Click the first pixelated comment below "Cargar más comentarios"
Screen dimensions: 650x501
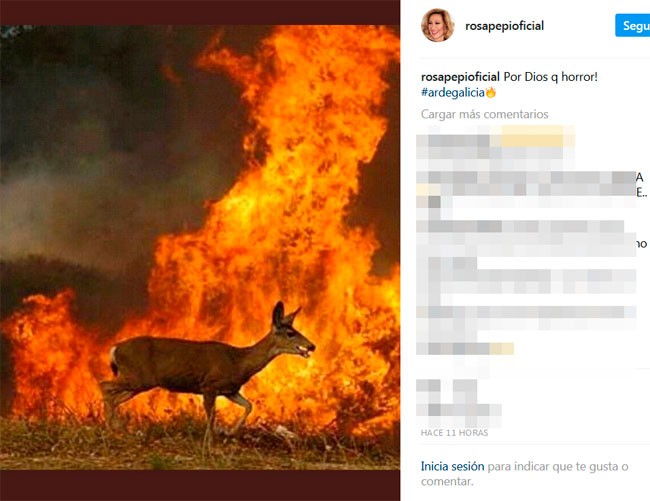(495, 147)
